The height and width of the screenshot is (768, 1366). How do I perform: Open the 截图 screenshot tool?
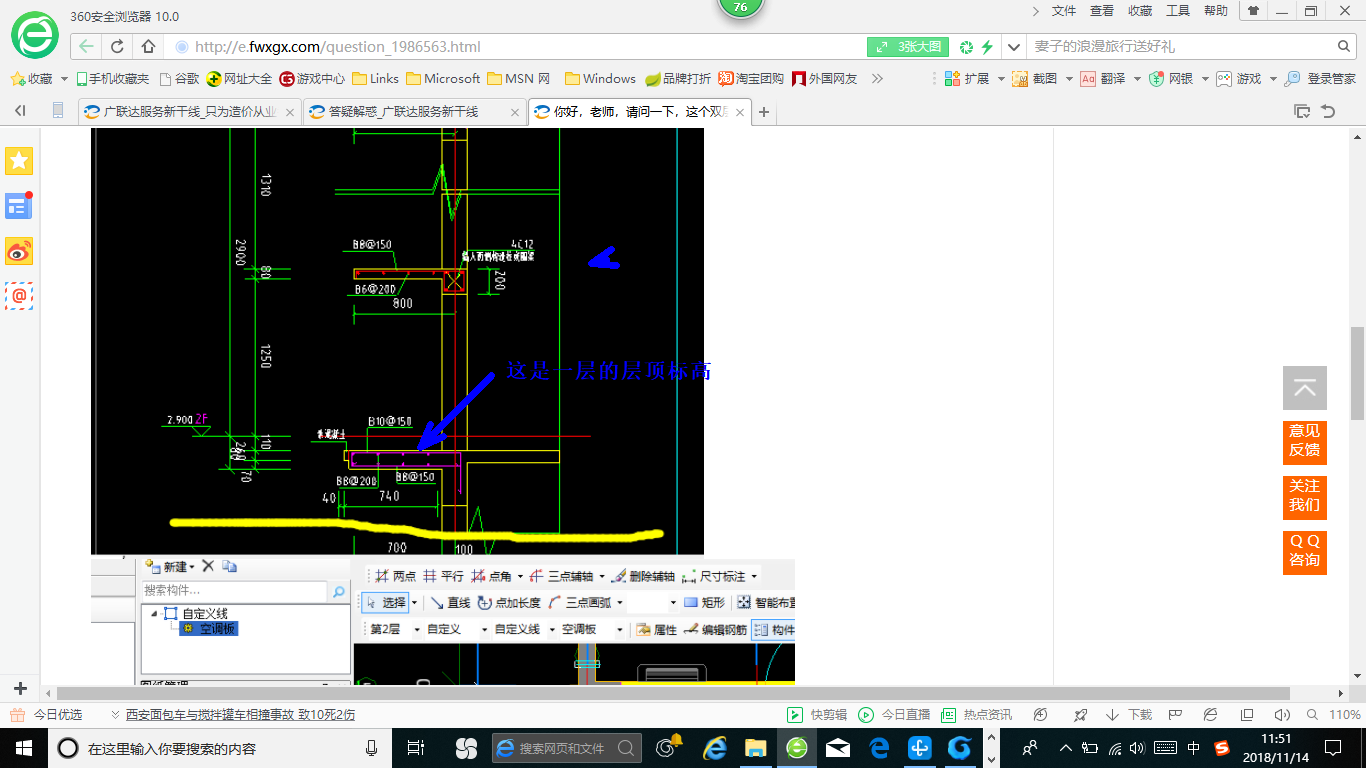1035,78
